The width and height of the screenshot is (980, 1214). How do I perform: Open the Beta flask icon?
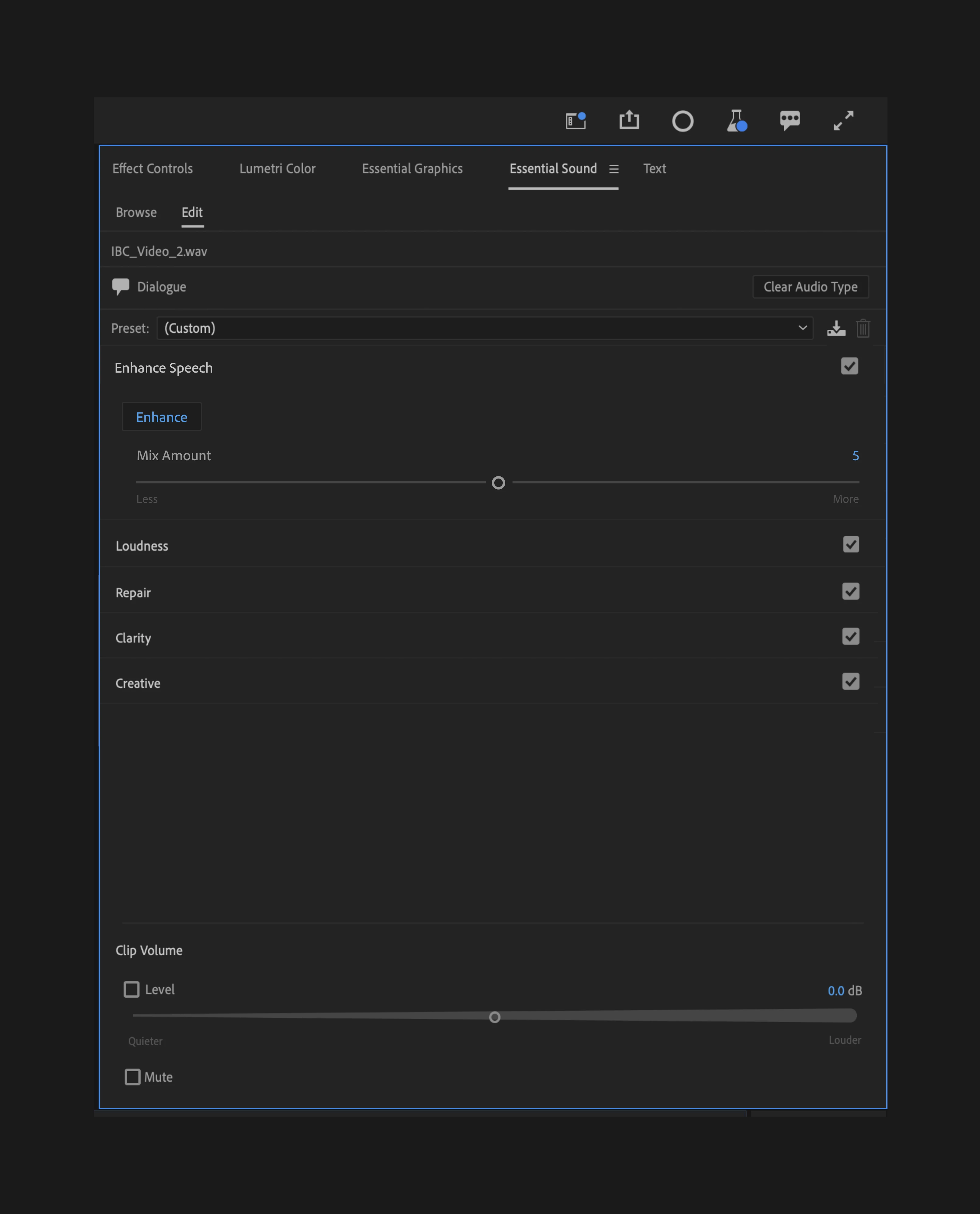[736, 121]
